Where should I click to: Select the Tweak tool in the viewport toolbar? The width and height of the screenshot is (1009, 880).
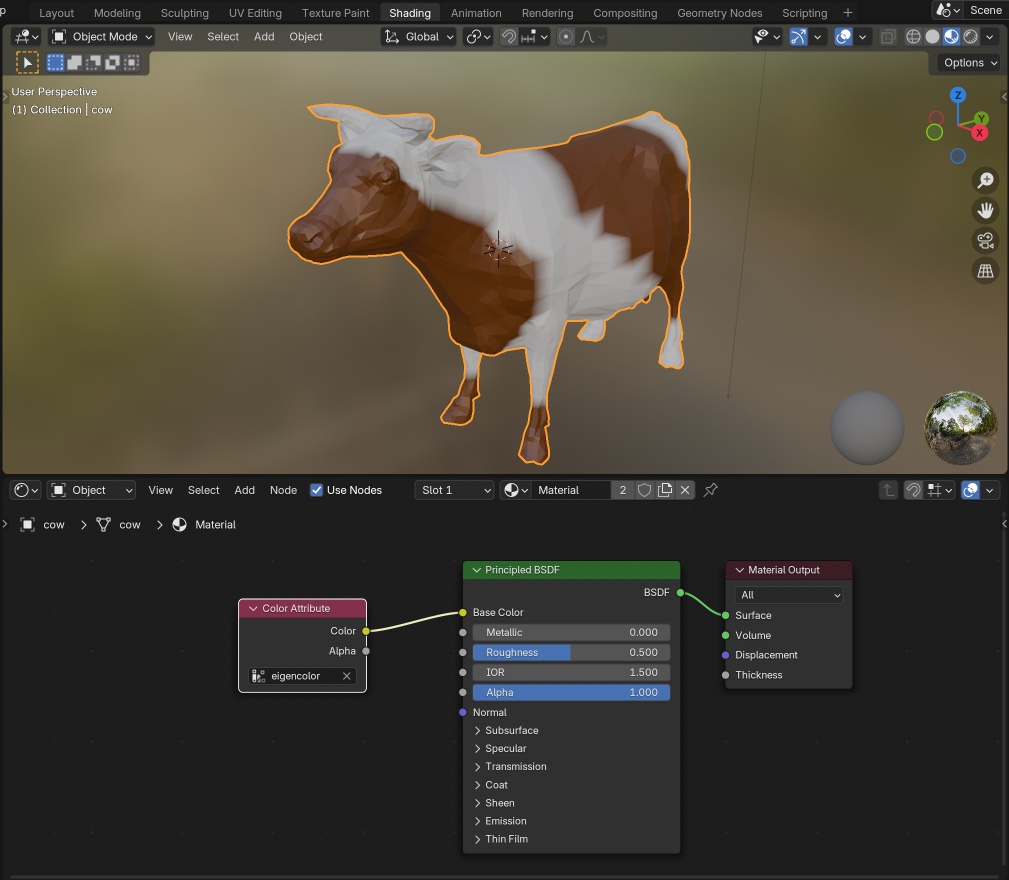click(x=27, y=62)
